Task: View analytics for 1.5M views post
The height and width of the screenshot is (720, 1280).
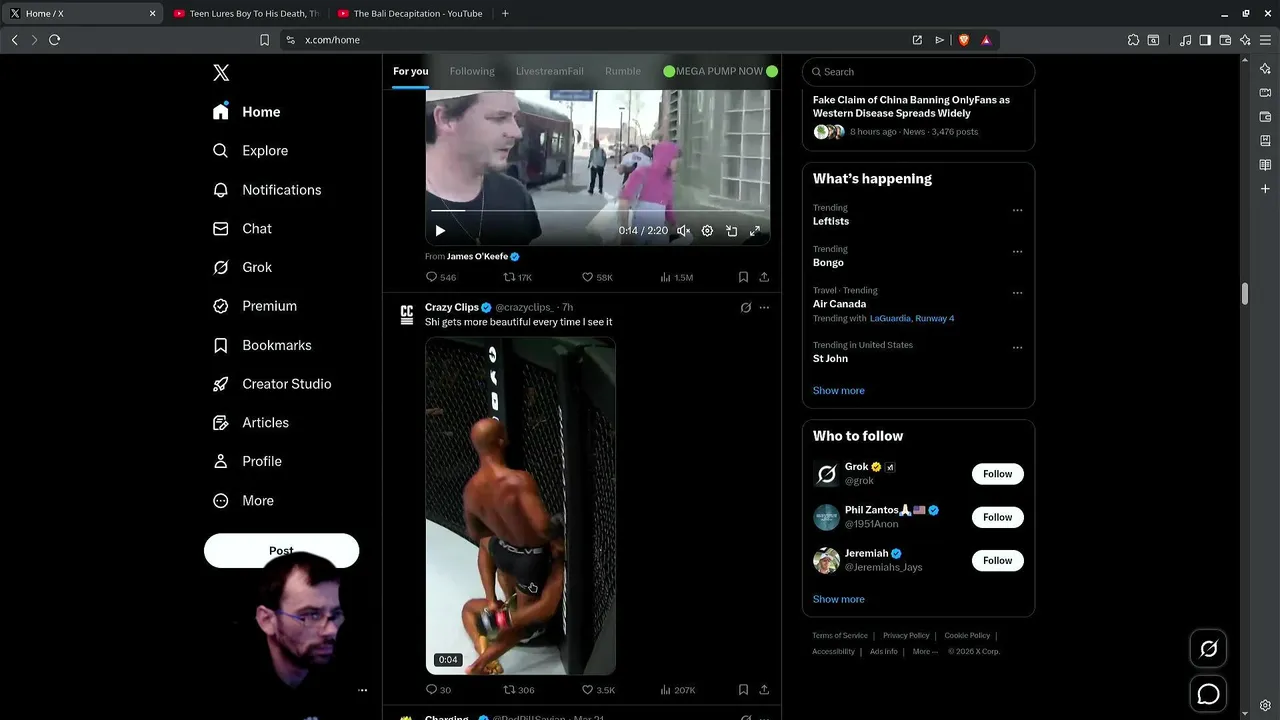Action: [677, 277]
